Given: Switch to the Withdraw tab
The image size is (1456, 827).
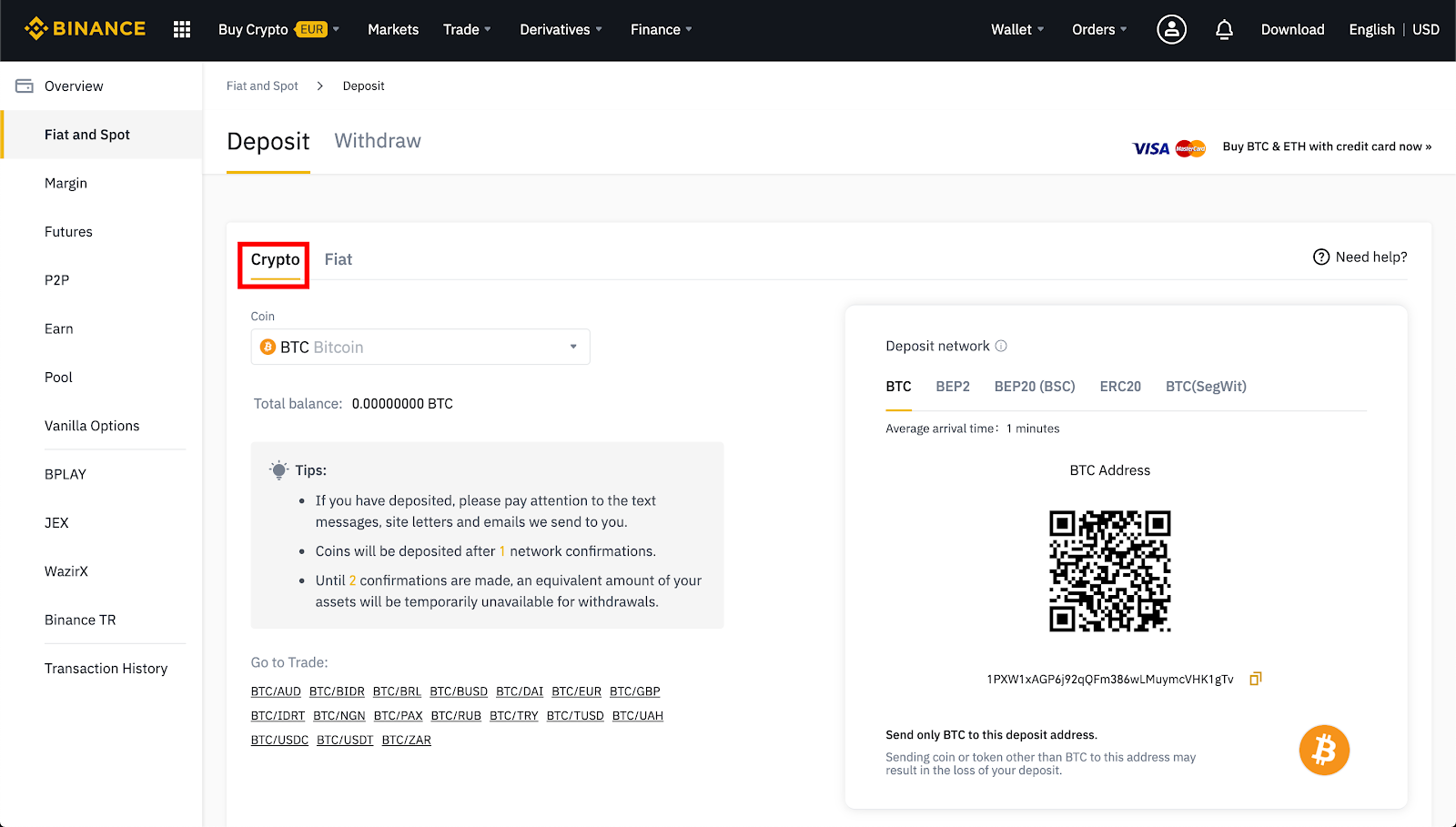Looking at the screenshot, I should coord(378,141).
